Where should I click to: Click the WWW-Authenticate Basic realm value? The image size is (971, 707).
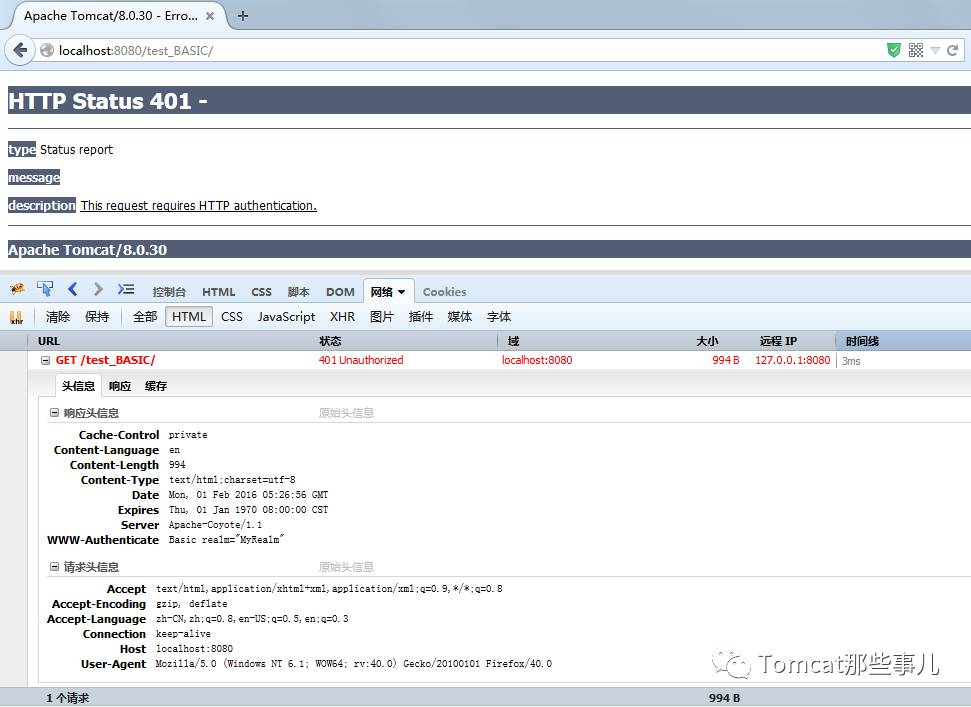pyautogui.click(x=226, y=540)
